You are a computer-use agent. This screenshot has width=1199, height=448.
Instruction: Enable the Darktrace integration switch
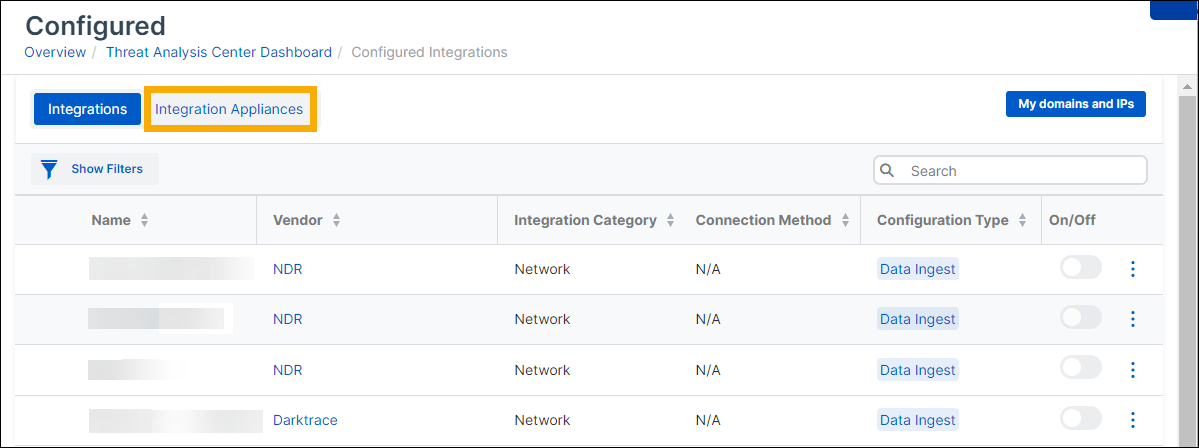pos(1080,419)
